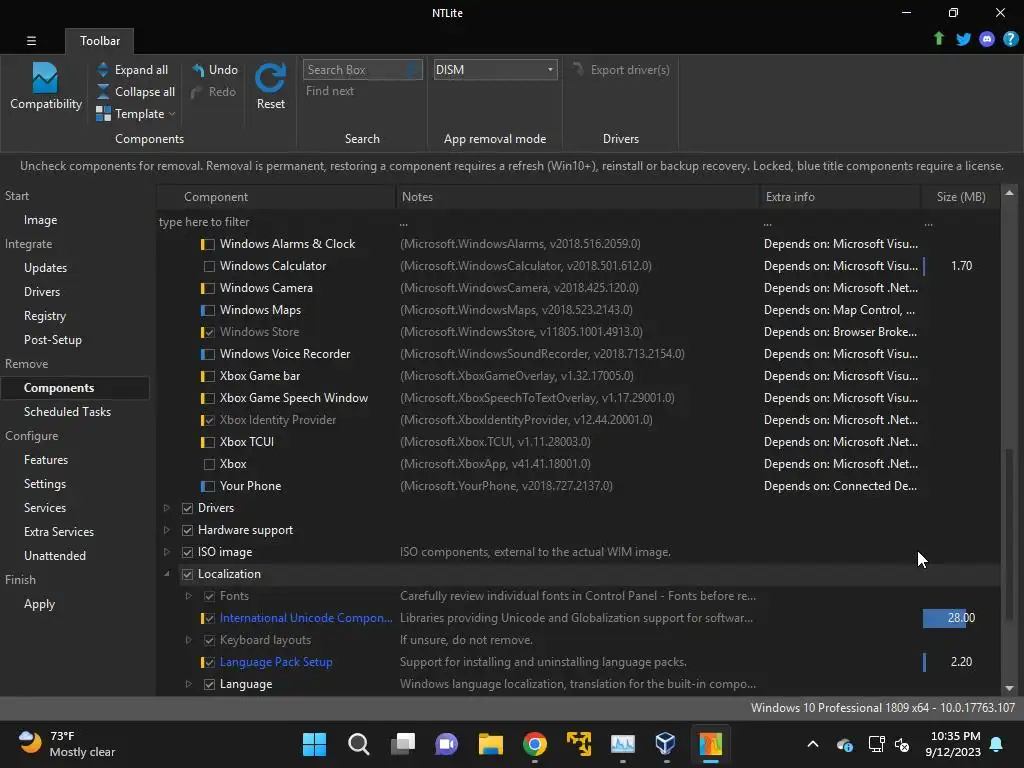Click the Collapse all icon
The width and height of the screenshot is (1024, 768).
(103, 91)
